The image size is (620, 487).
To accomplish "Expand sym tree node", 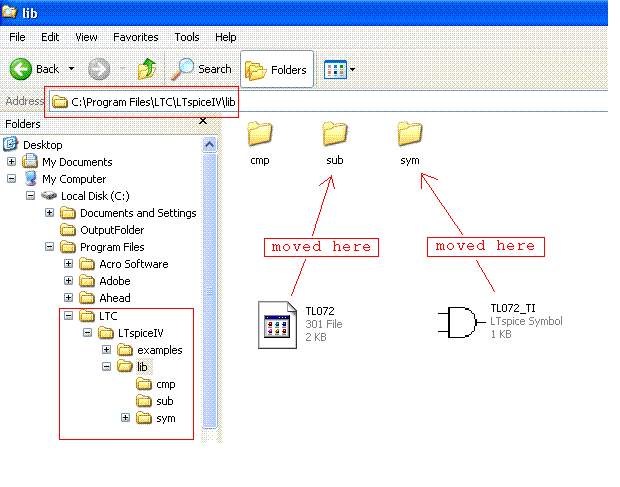I will 125,418.
